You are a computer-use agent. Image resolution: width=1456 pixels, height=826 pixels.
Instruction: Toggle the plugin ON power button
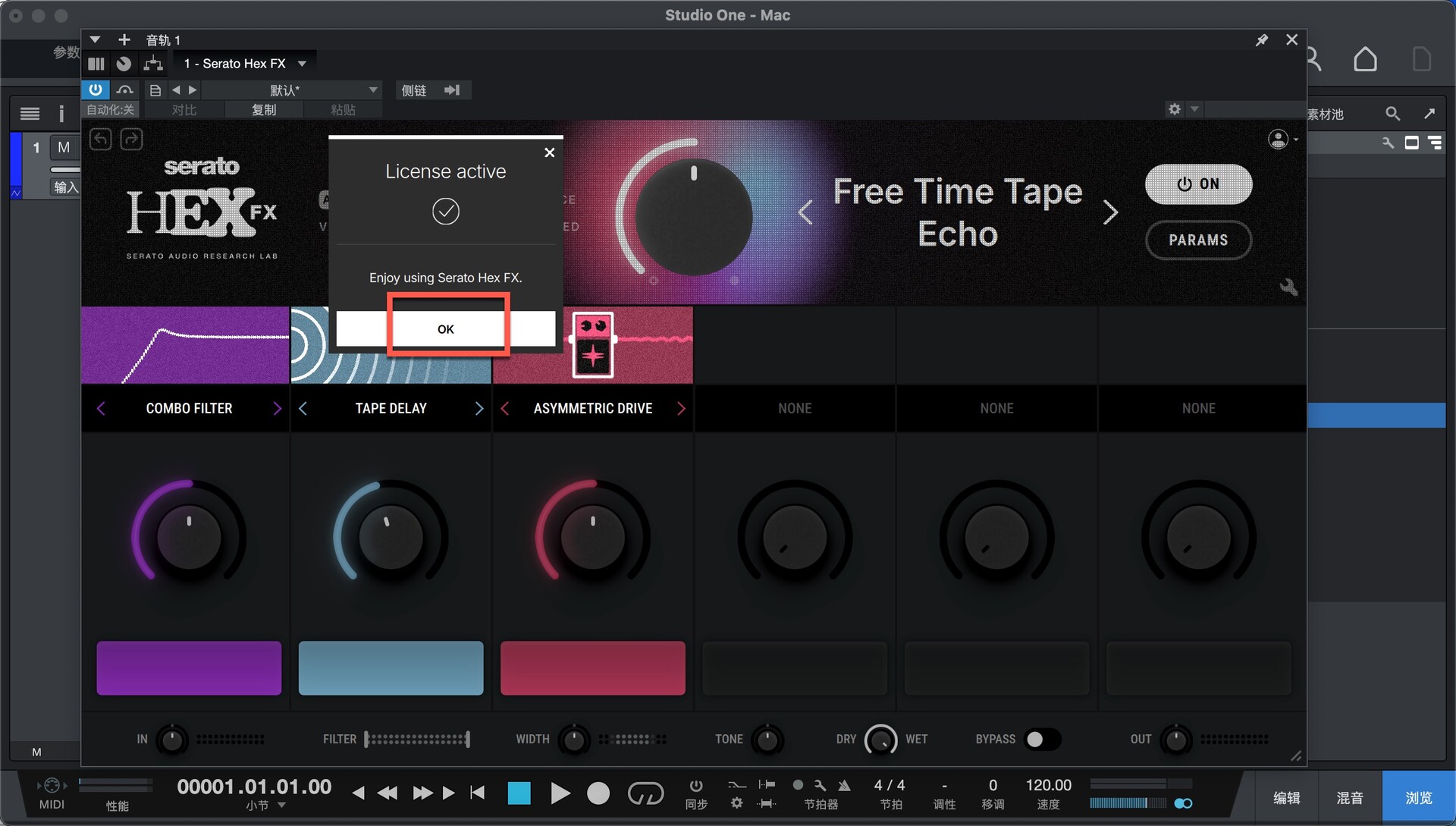[x=1198, y=184]
